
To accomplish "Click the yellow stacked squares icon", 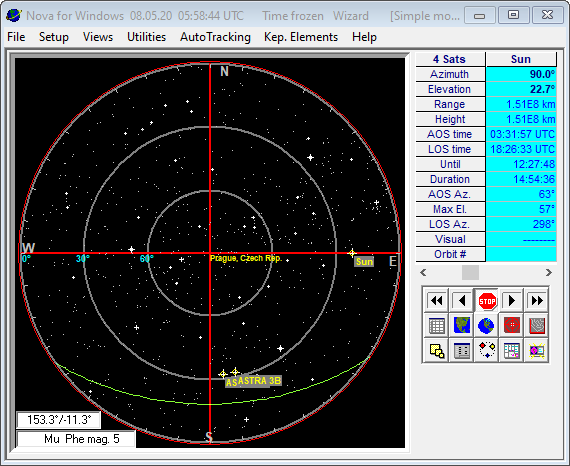I will (437, 351).
